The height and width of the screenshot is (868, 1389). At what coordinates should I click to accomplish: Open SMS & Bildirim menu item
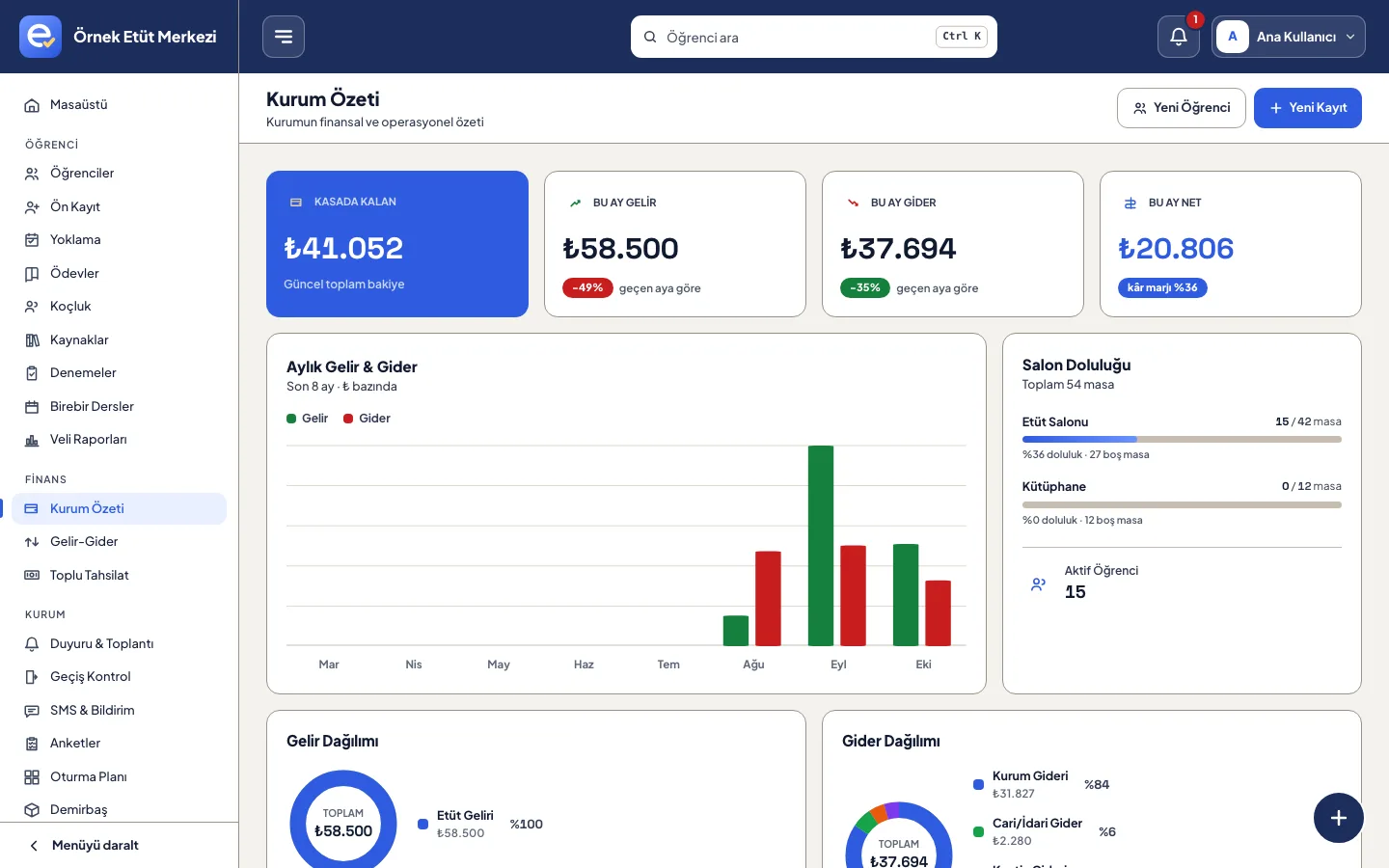point(120,710)
